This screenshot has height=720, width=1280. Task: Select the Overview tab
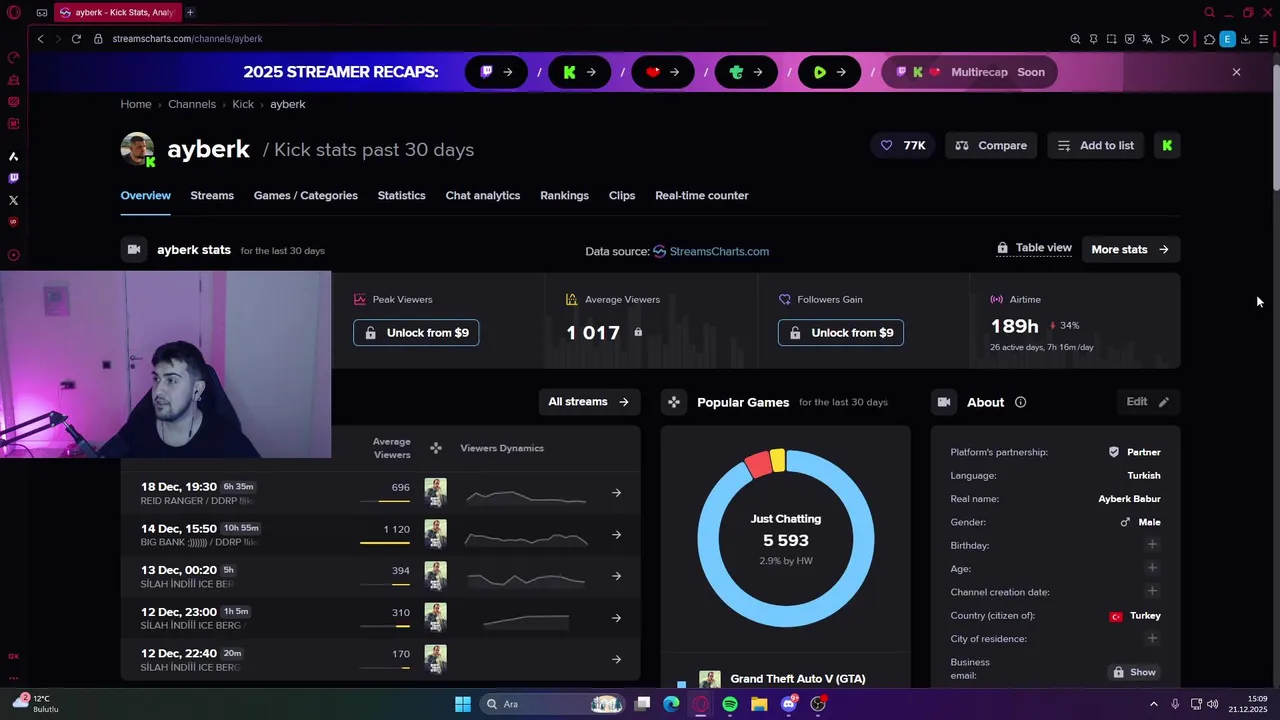point(146,195)
